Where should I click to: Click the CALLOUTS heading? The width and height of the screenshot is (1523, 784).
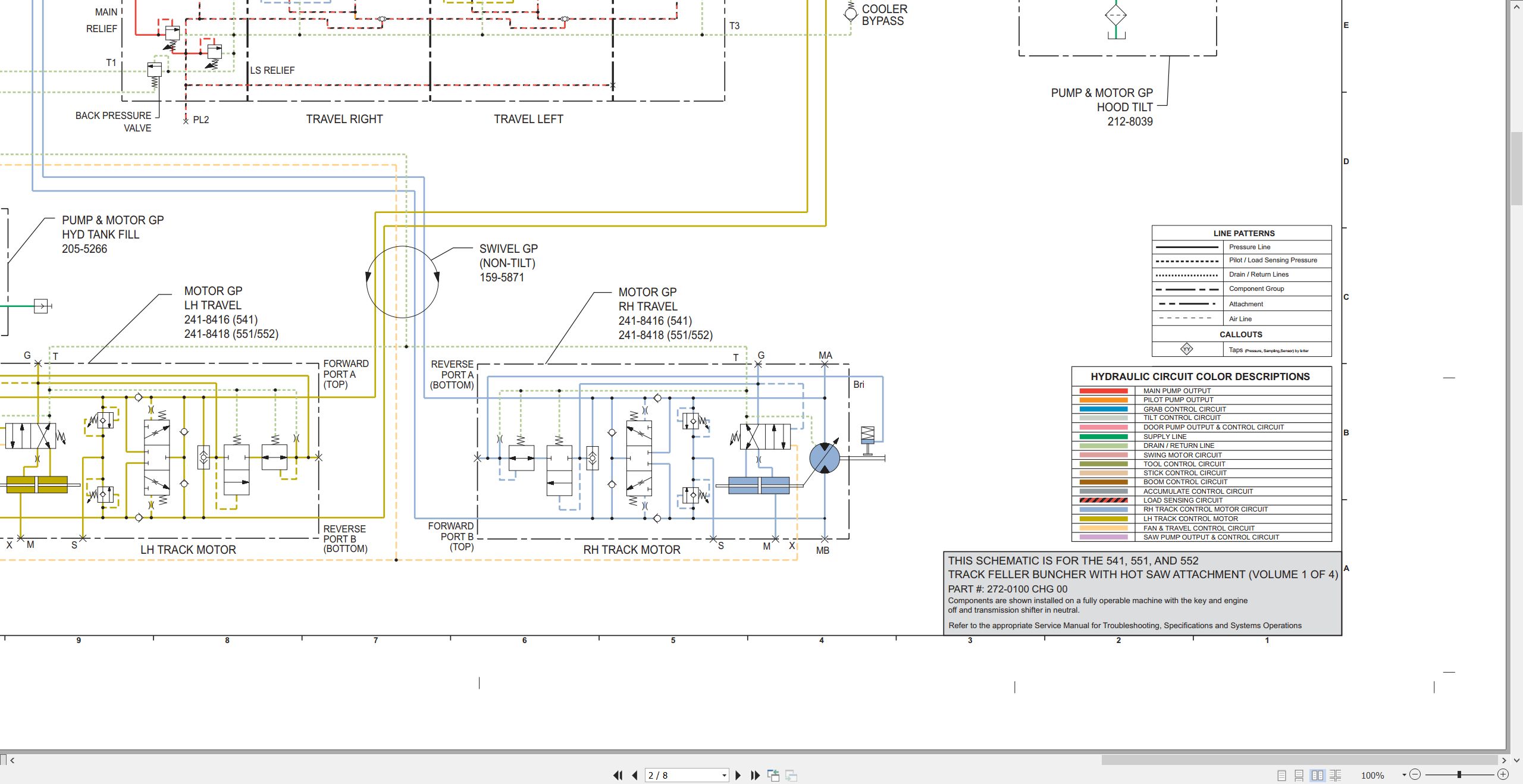1241,334
